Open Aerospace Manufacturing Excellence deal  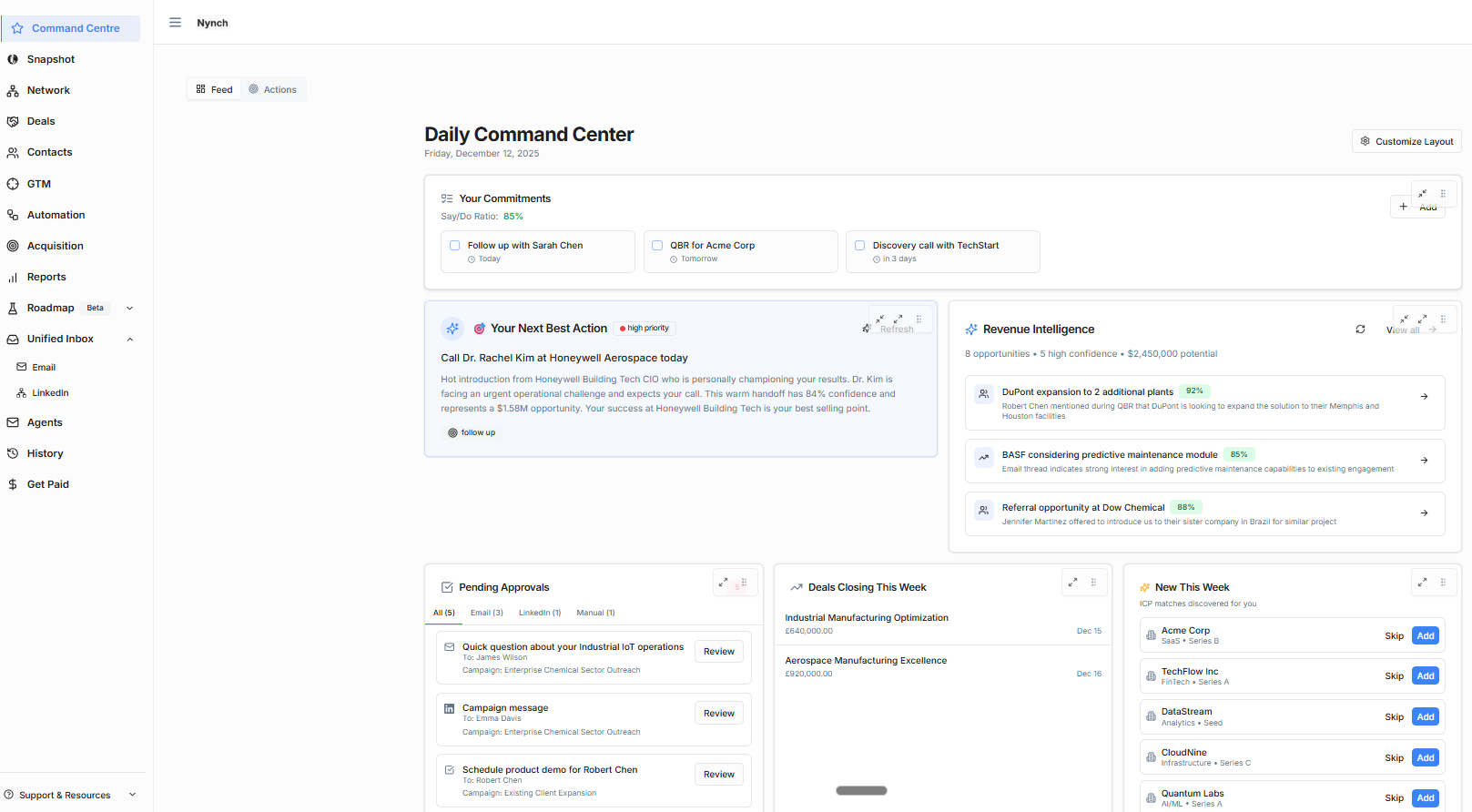943,666
